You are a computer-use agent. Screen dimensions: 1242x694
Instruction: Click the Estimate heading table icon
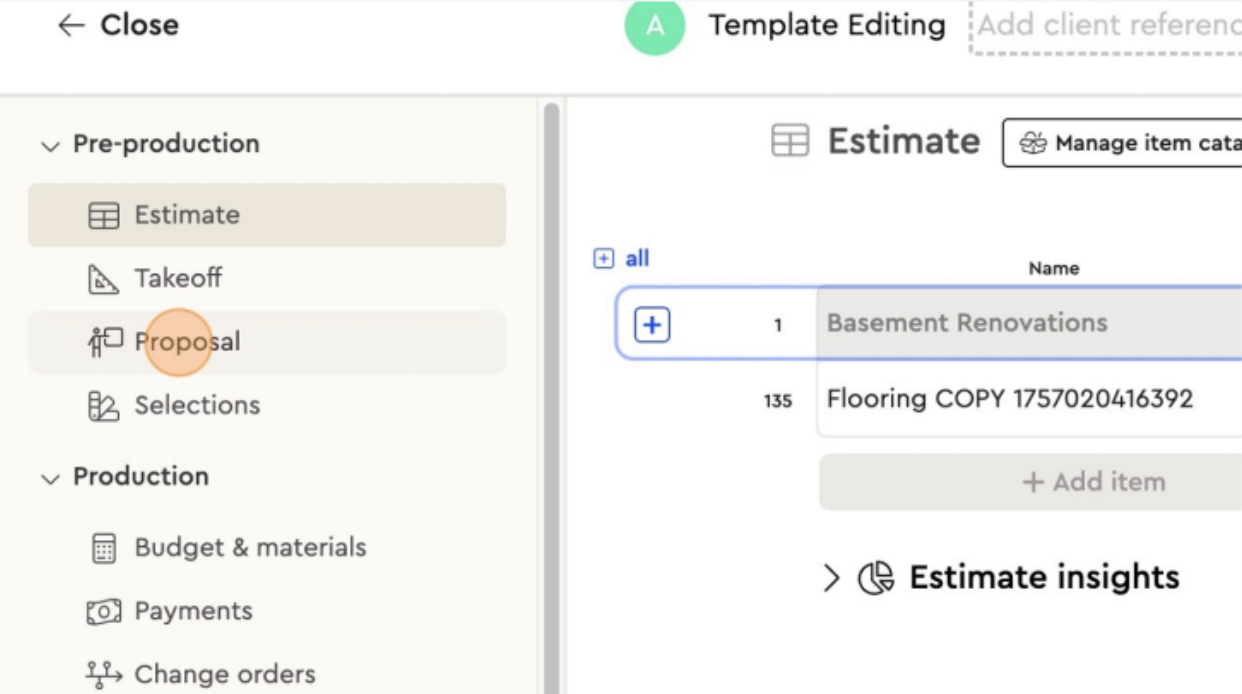[790, 142]
